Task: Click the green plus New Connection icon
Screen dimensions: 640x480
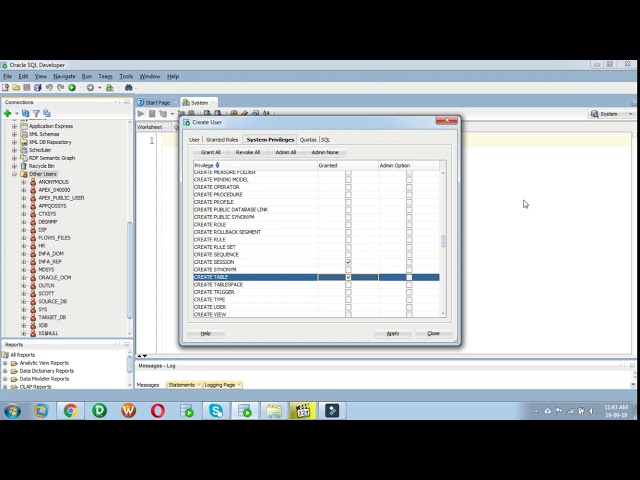Action: point(7,113)
